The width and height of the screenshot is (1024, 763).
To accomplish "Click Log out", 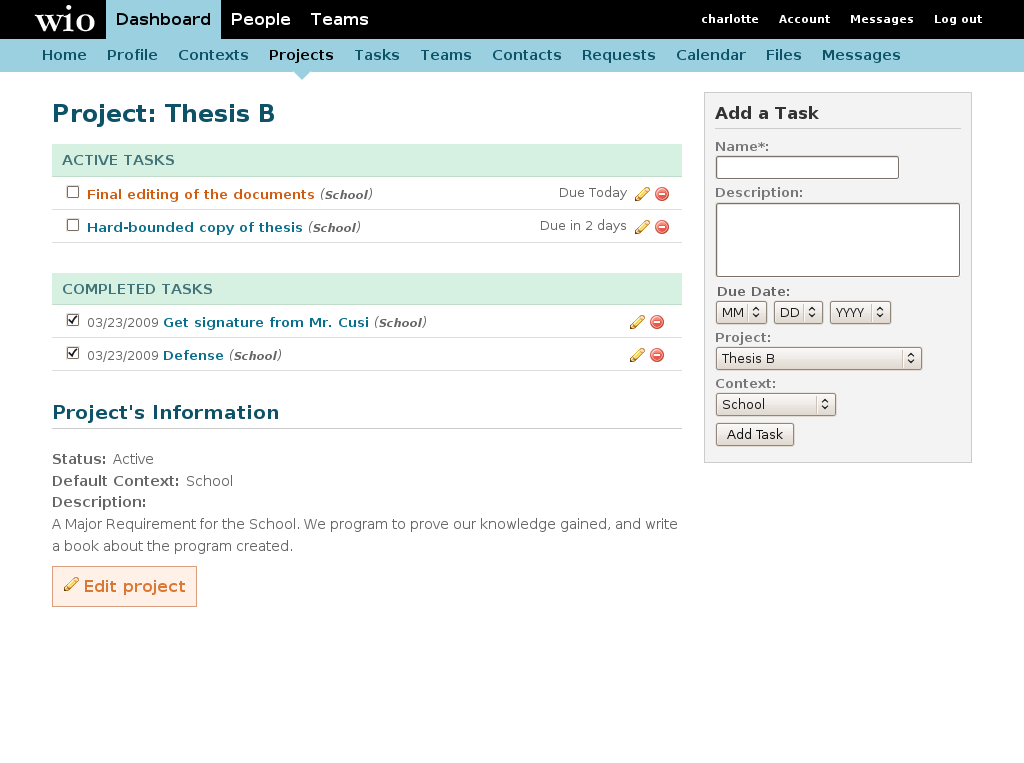I will click(x=958, y=20).
